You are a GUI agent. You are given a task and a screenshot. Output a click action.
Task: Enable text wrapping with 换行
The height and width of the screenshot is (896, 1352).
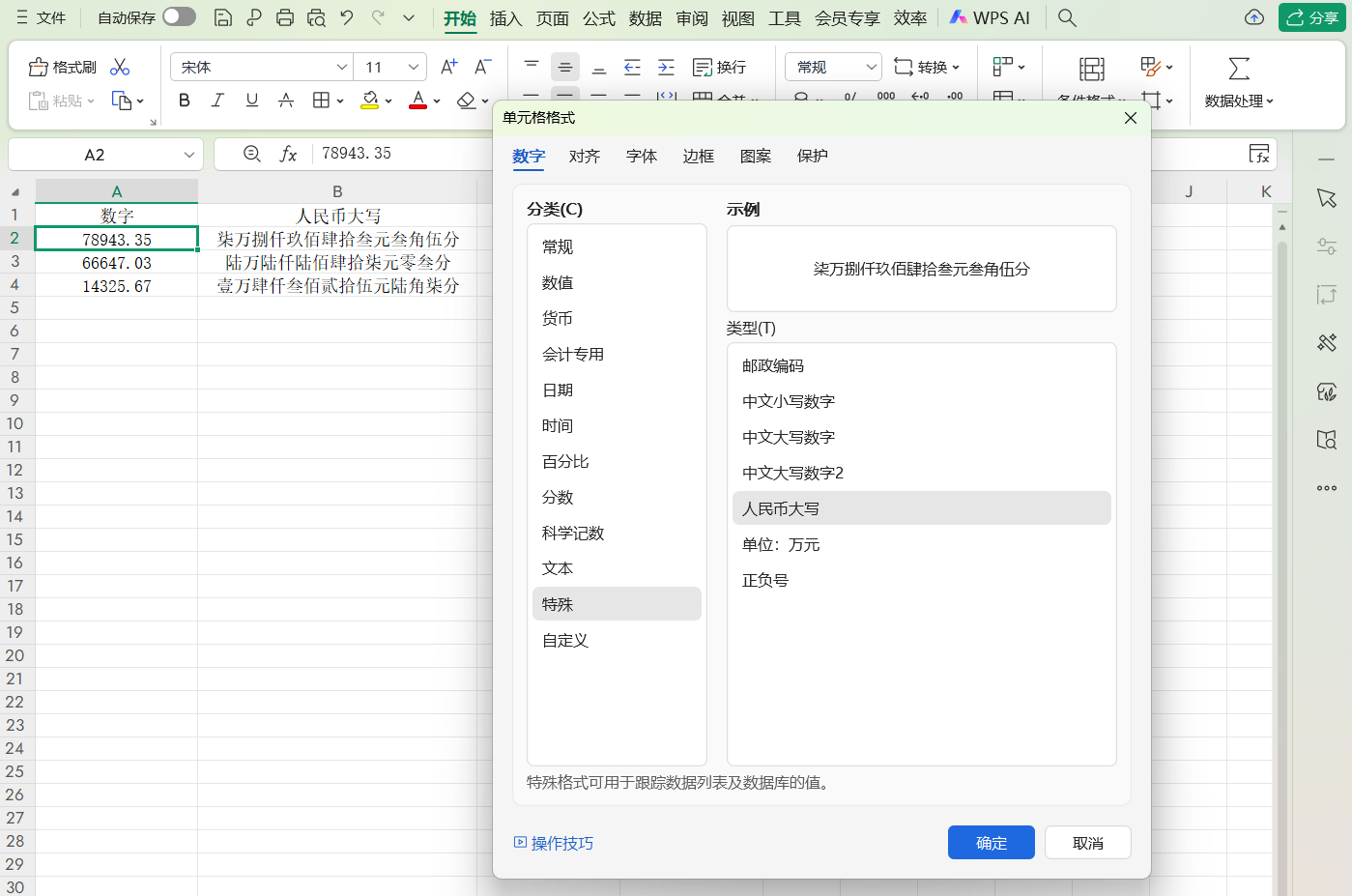[x=718, y=67]
